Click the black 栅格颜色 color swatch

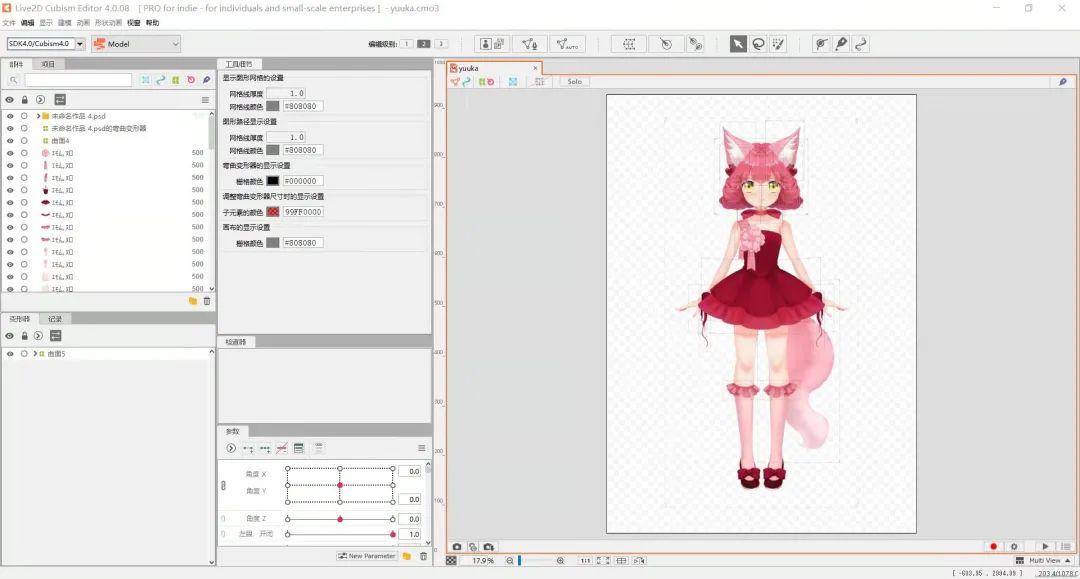click(273, 181)
